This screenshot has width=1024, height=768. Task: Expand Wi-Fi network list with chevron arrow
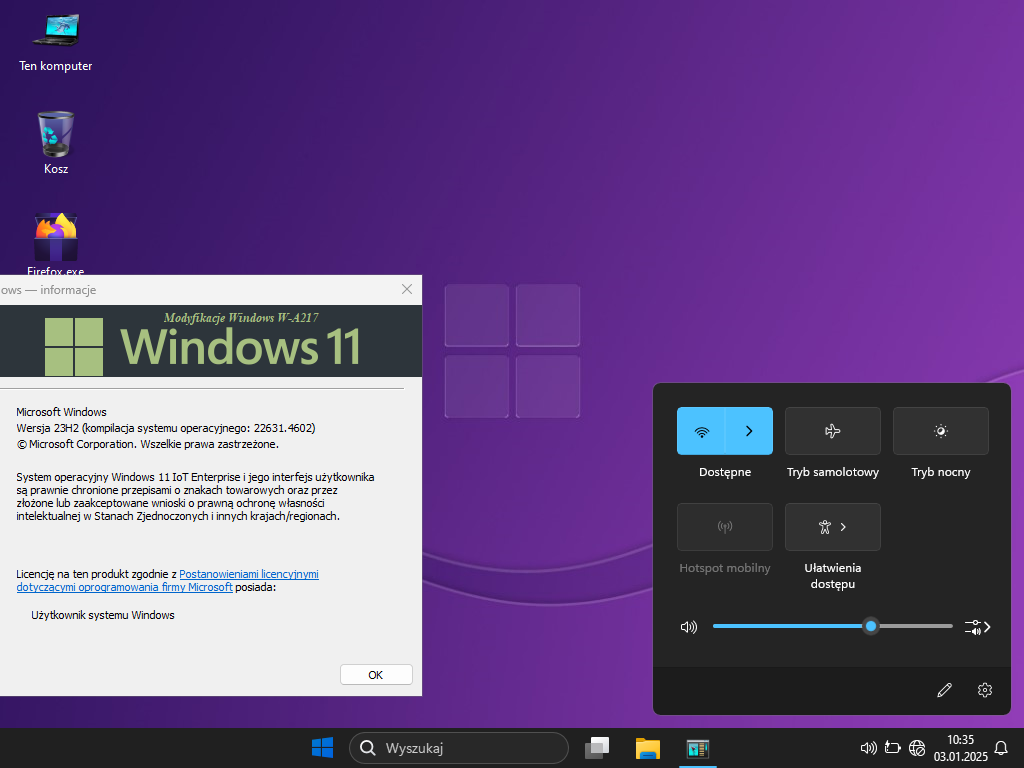click(749, 431)
